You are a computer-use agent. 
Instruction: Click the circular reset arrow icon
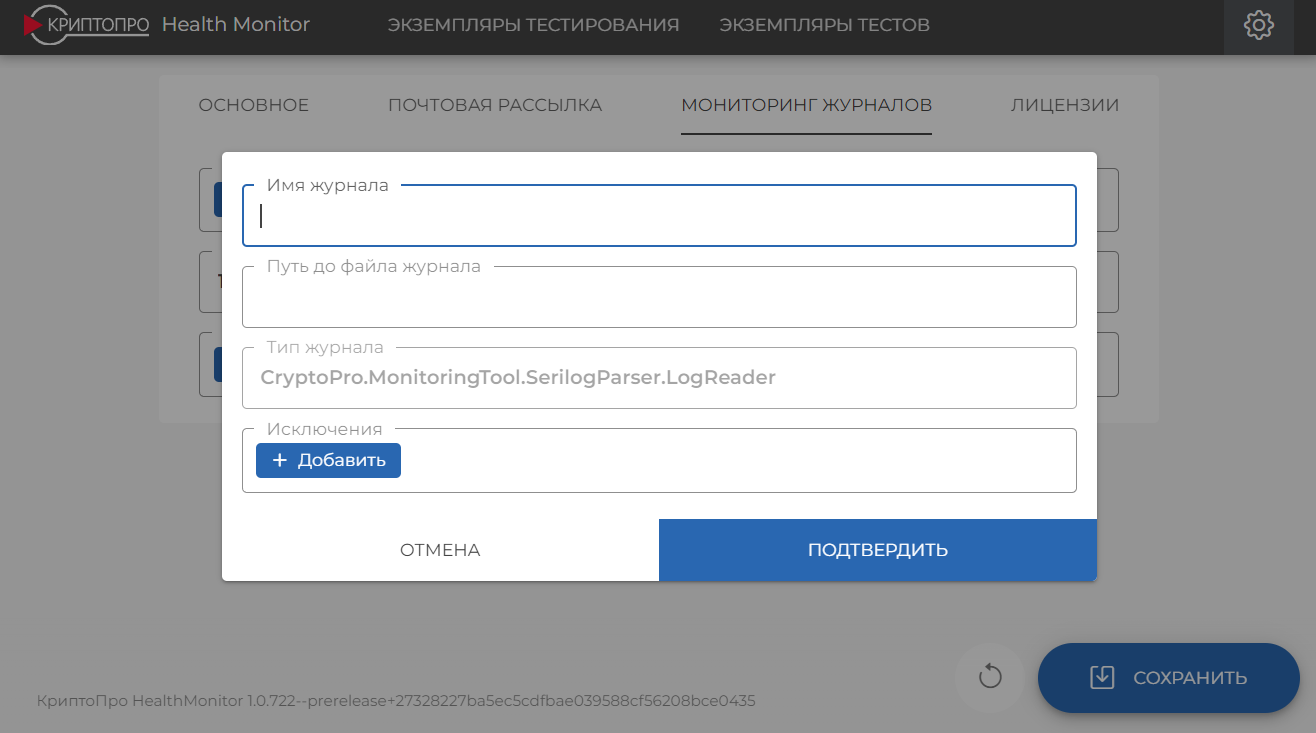[990, 677]
